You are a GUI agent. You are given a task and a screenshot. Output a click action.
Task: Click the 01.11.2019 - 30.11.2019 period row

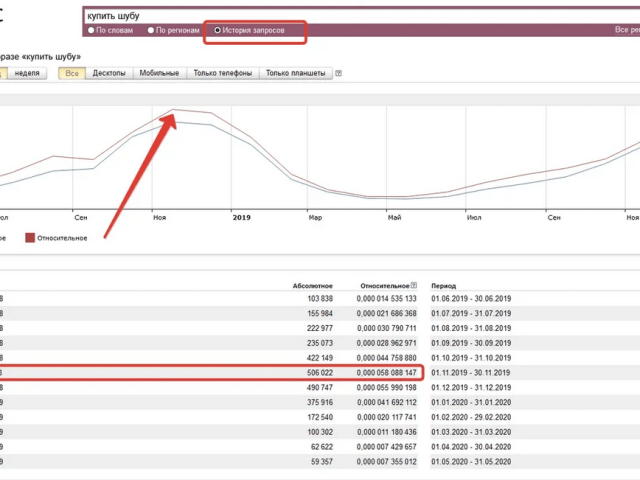[x=471, y=371]
